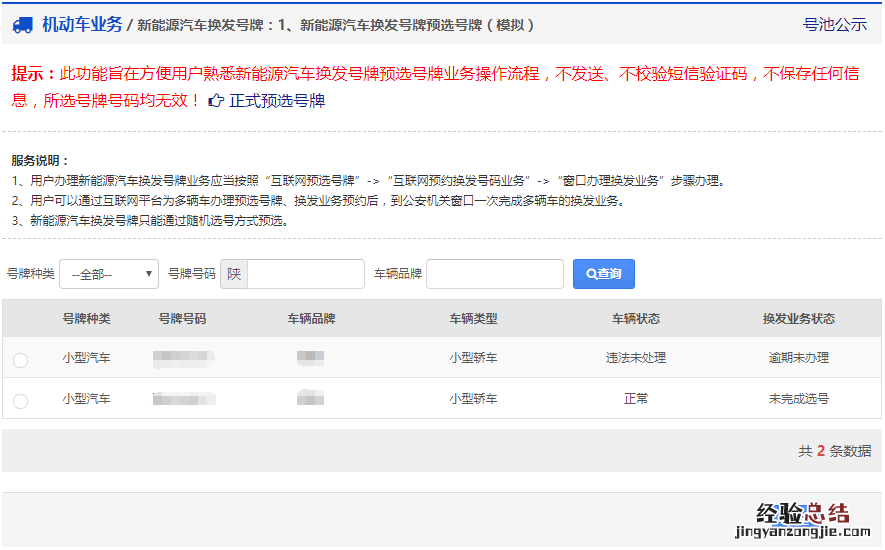Click the 经验总结 watermark logo
This screenshot has width=885, height=550.
pos(802,520)
